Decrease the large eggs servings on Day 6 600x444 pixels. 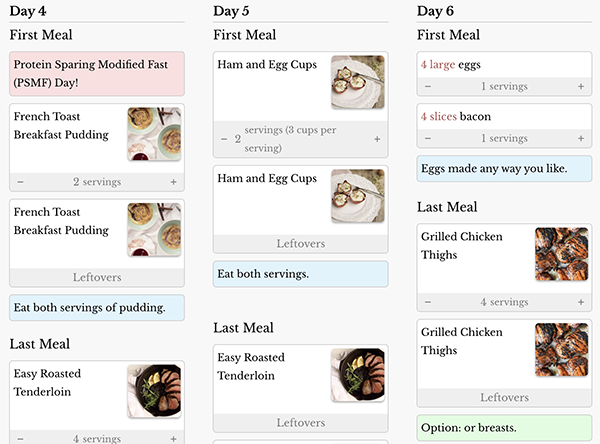click(429, 86)
